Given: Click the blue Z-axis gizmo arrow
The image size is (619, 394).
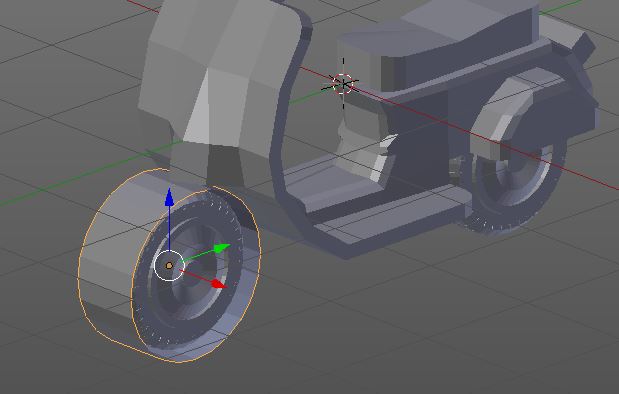Looking at the screenshot, I should pos(169,197).
